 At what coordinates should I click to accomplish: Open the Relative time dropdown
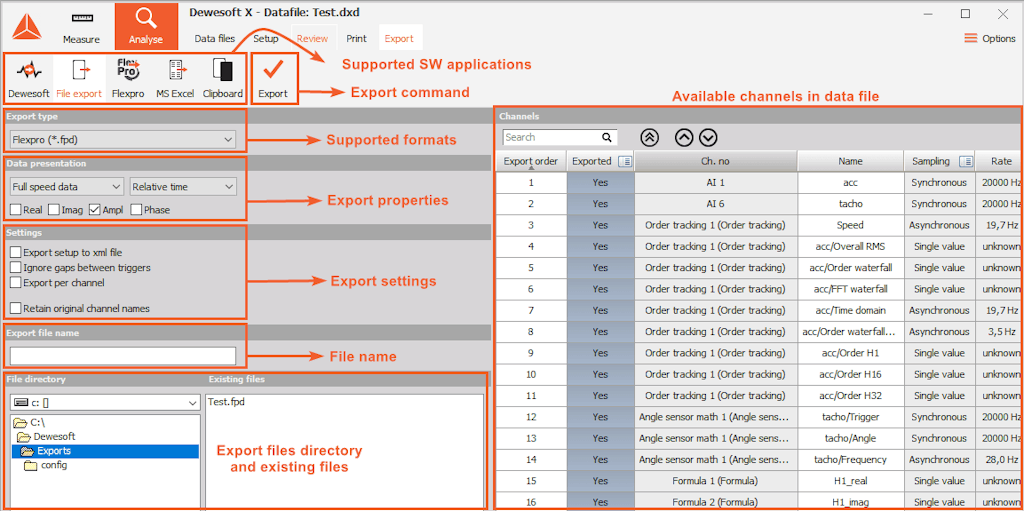(x=183, y=187)
